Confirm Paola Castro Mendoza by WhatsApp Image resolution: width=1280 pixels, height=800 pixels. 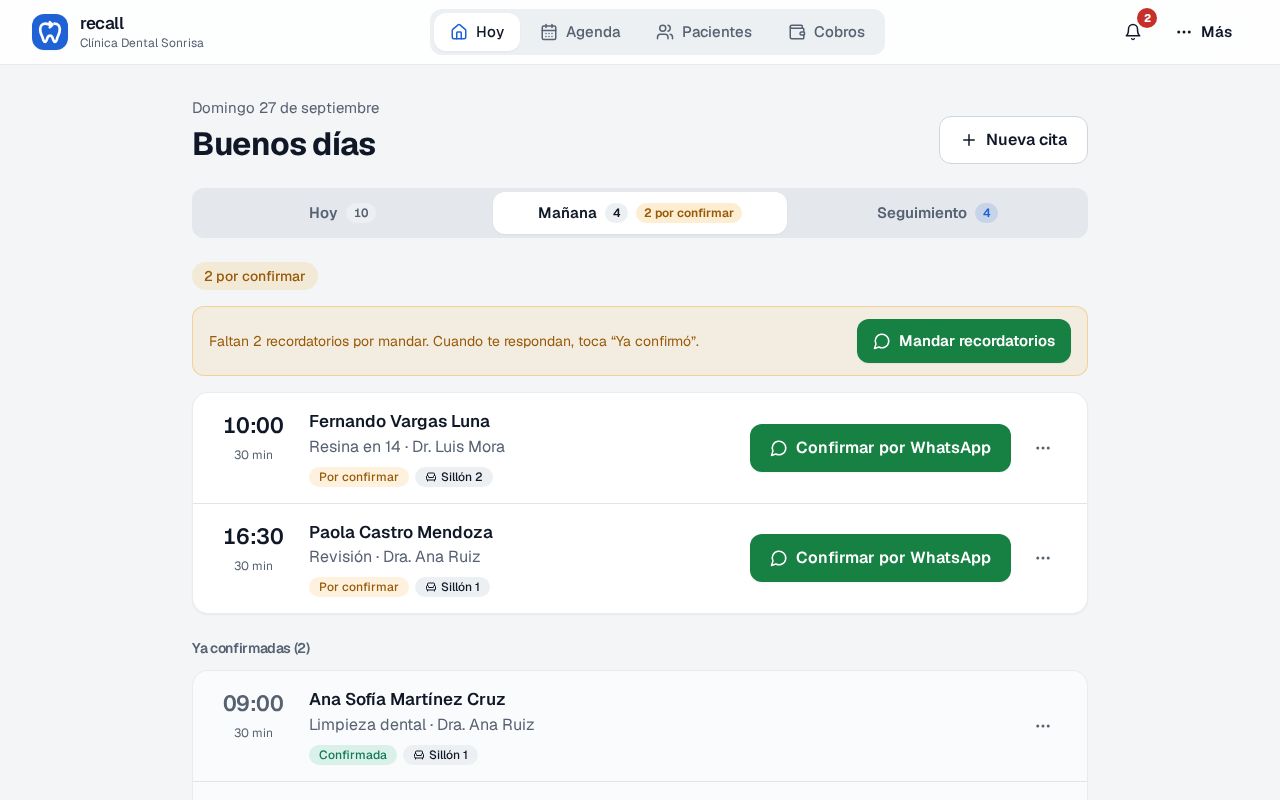tap(880, 558)
